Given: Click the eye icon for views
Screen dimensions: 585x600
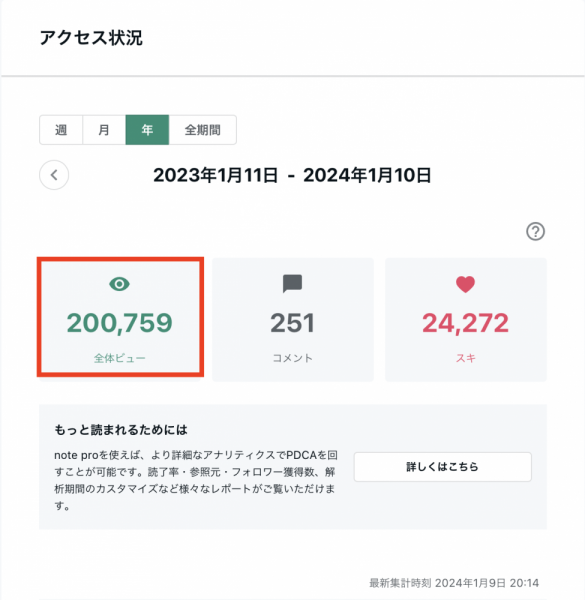Looking at the screenshot, I should pos(119,284).
